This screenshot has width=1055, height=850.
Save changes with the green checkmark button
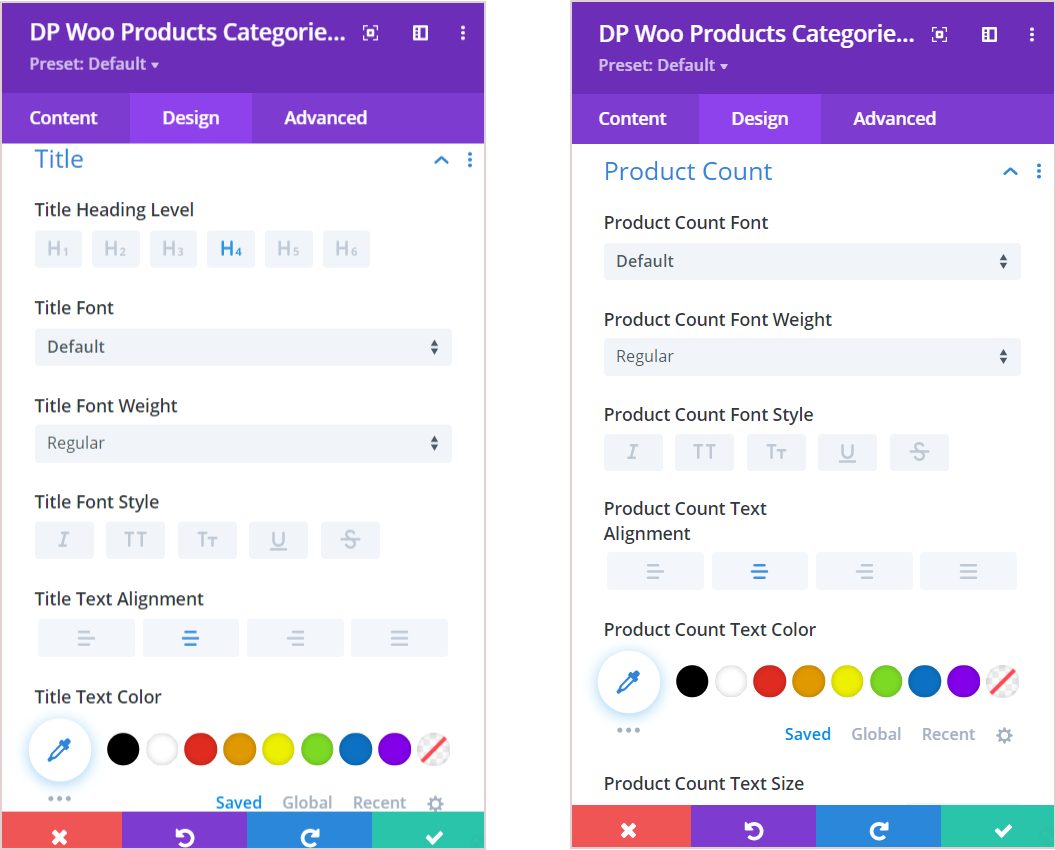click(x=1002, y=828)
